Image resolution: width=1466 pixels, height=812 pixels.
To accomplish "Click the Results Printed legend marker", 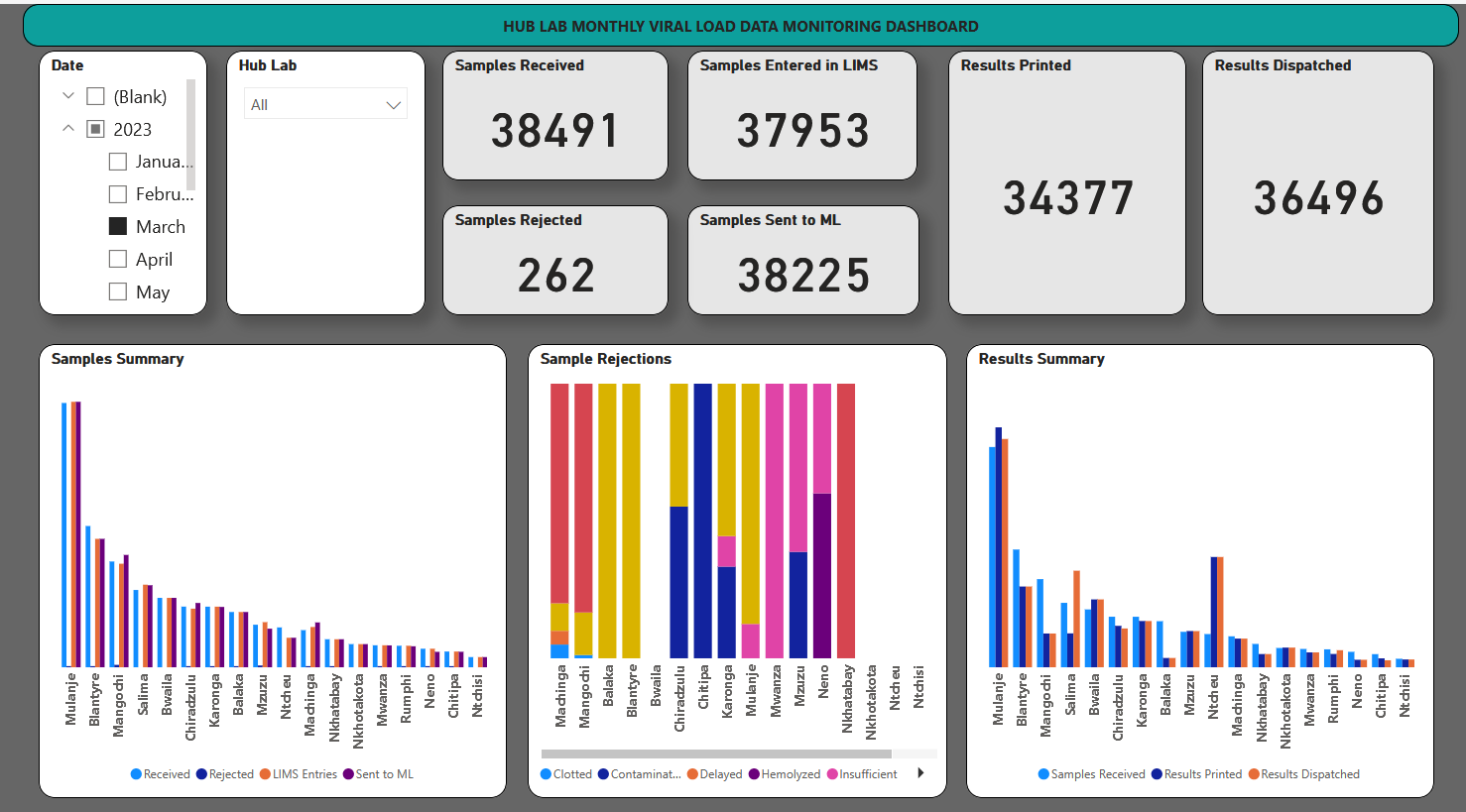I will coord(1157,774).
